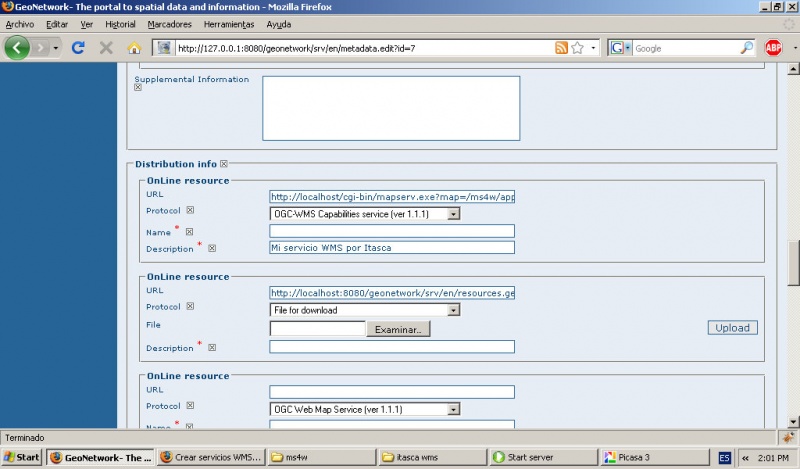Open Picasa 3 from the taskbar

click(x=652, y=457)
